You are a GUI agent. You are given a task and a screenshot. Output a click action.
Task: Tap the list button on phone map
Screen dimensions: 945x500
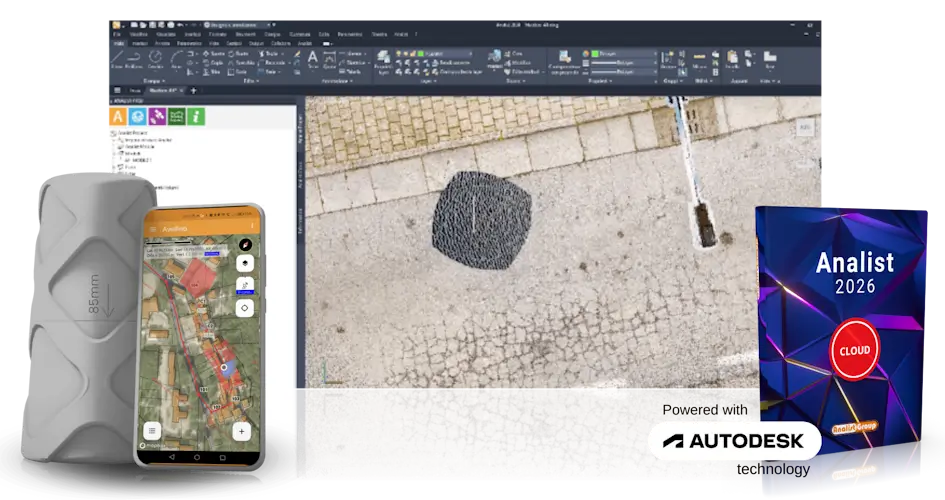[x=152, y=430]
